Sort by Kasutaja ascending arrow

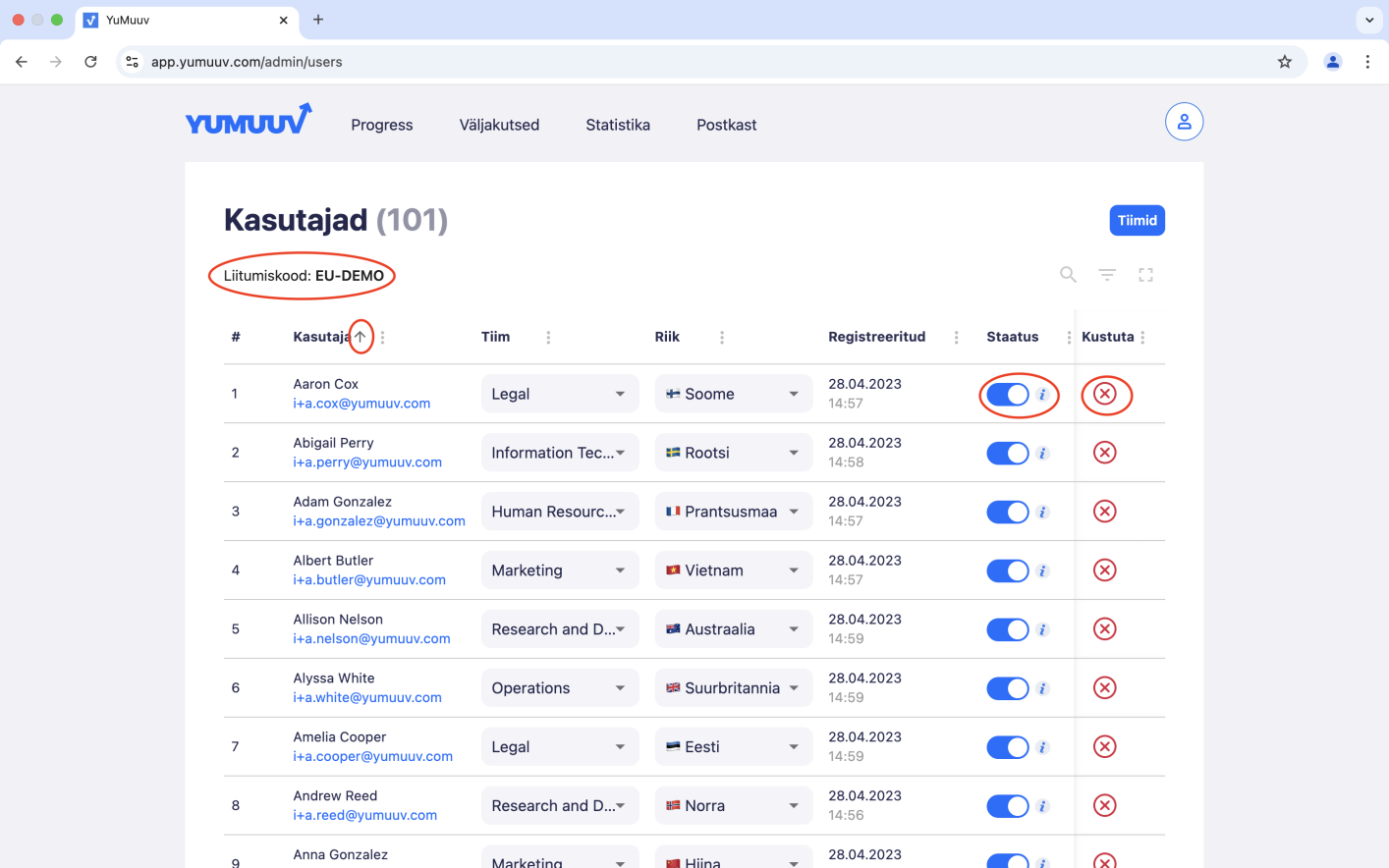[361, 337]
